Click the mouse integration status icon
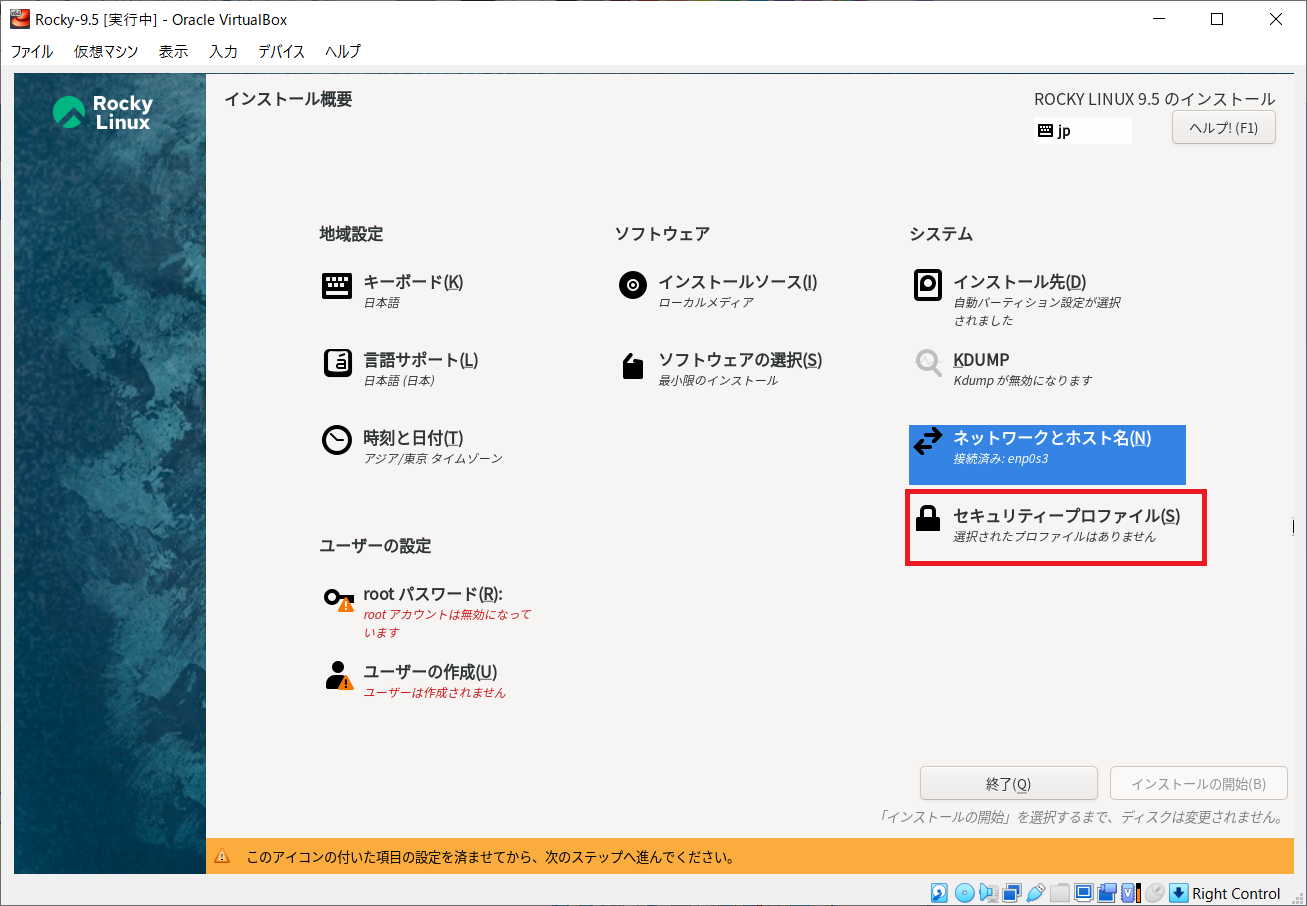This screenshot has height=906, width=1307. pyautogui.click(x=1154, y=893)
